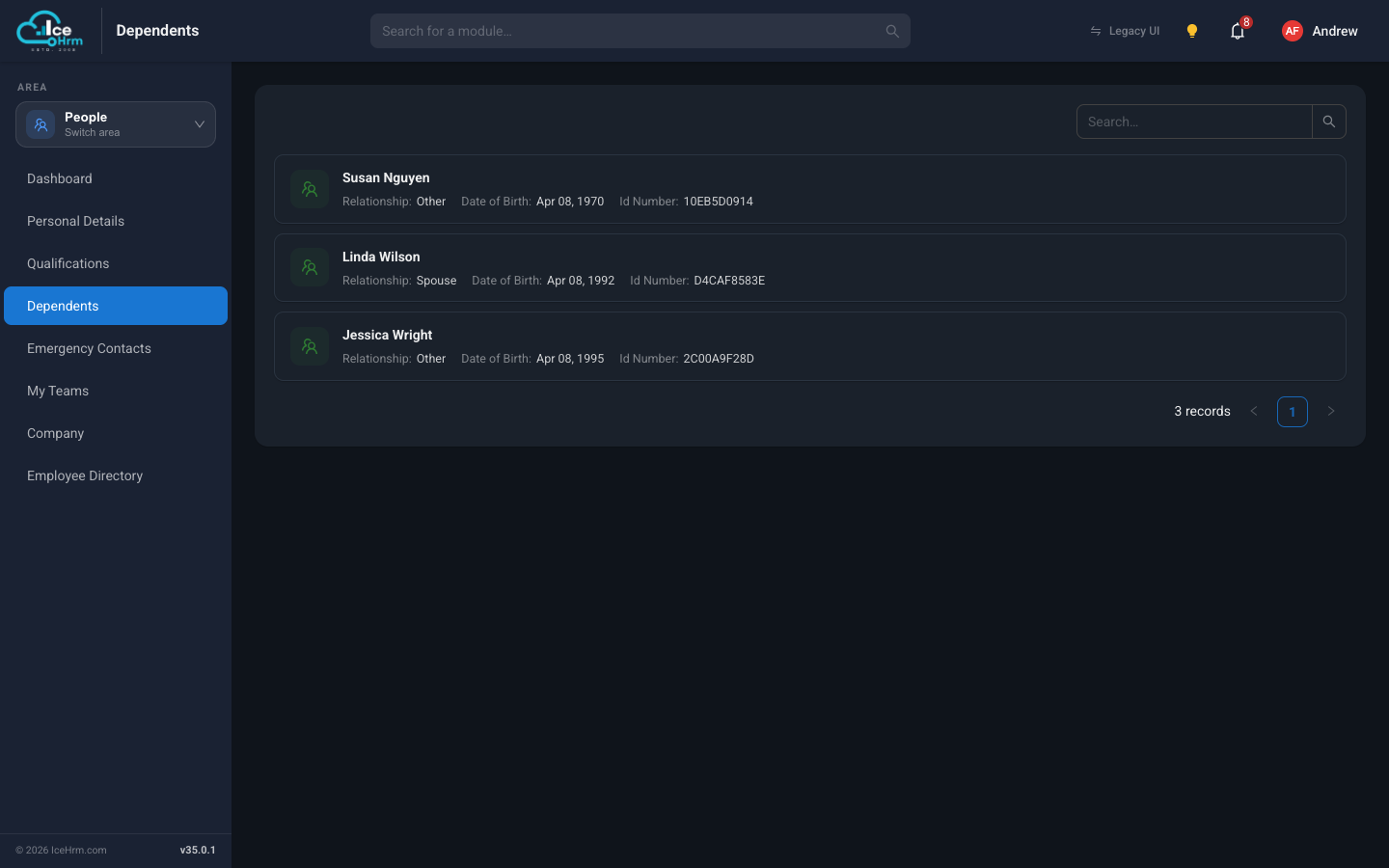Go to previous page arrow
This screenshot has height=868, width=1389.
click(x=1254, y=411)
